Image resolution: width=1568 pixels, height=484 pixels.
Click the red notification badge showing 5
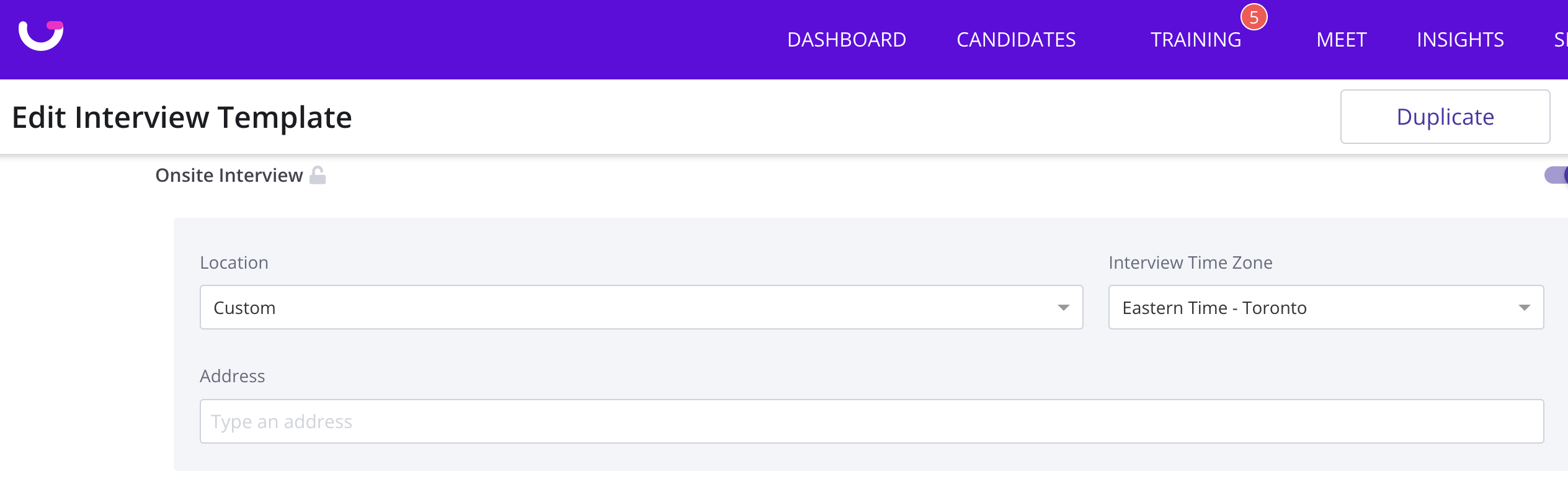[1254, 17]
